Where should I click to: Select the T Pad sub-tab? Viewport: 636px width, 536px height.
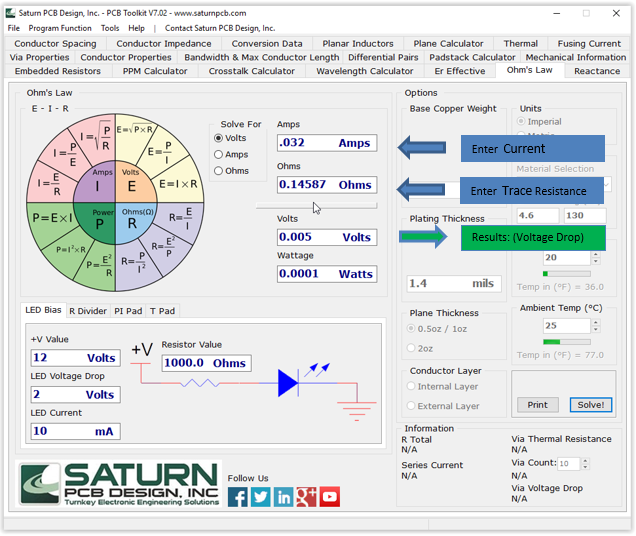pos(162,311)
